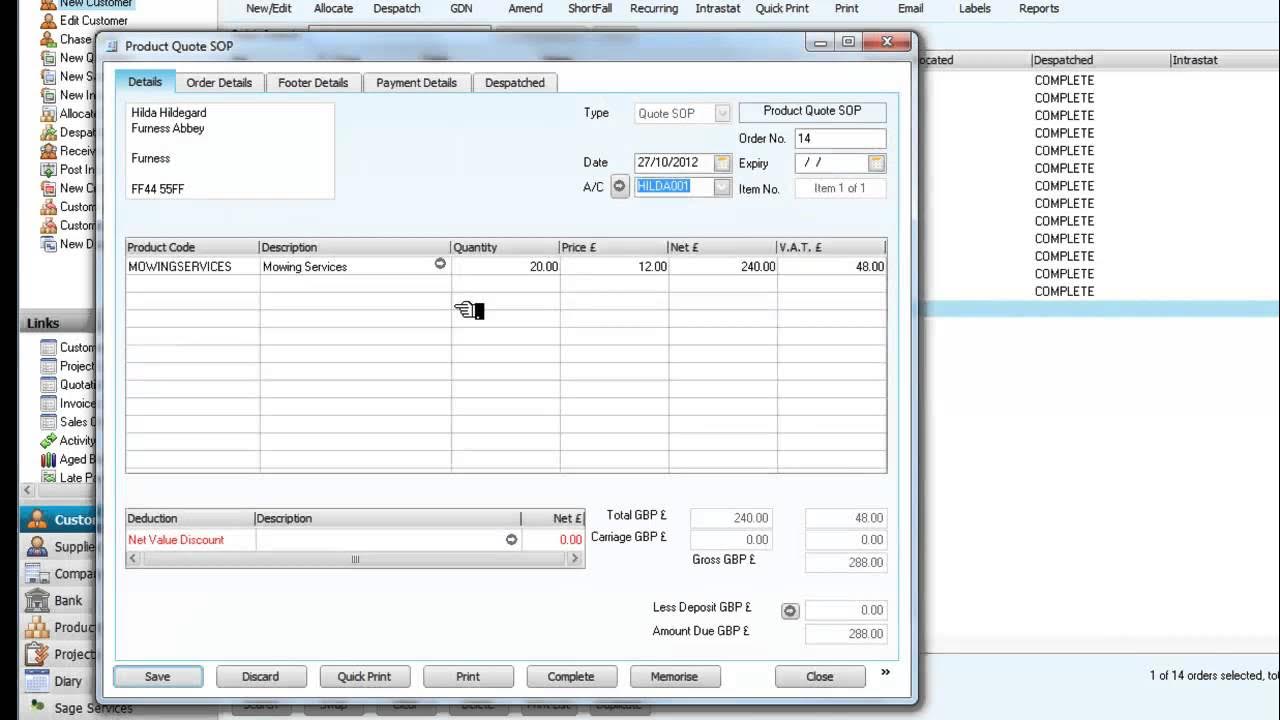
Task: Open the Bank module icon
Action: pos(37,600)
